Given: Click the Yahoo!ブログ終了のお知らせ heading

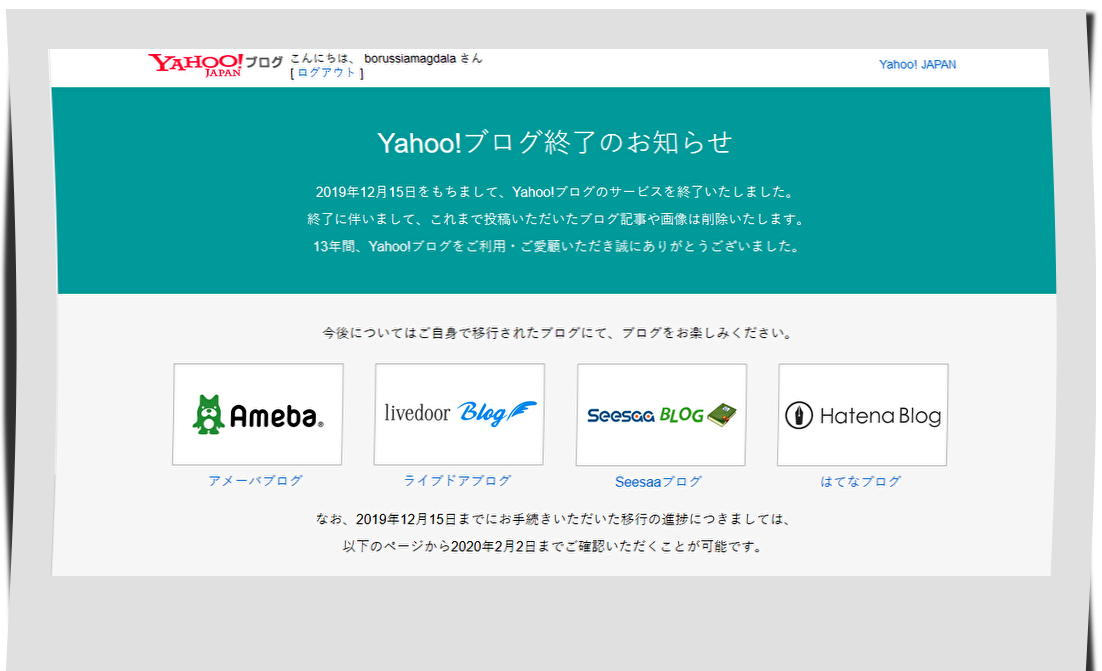Looking at the screenshot, I should point(555,143).
